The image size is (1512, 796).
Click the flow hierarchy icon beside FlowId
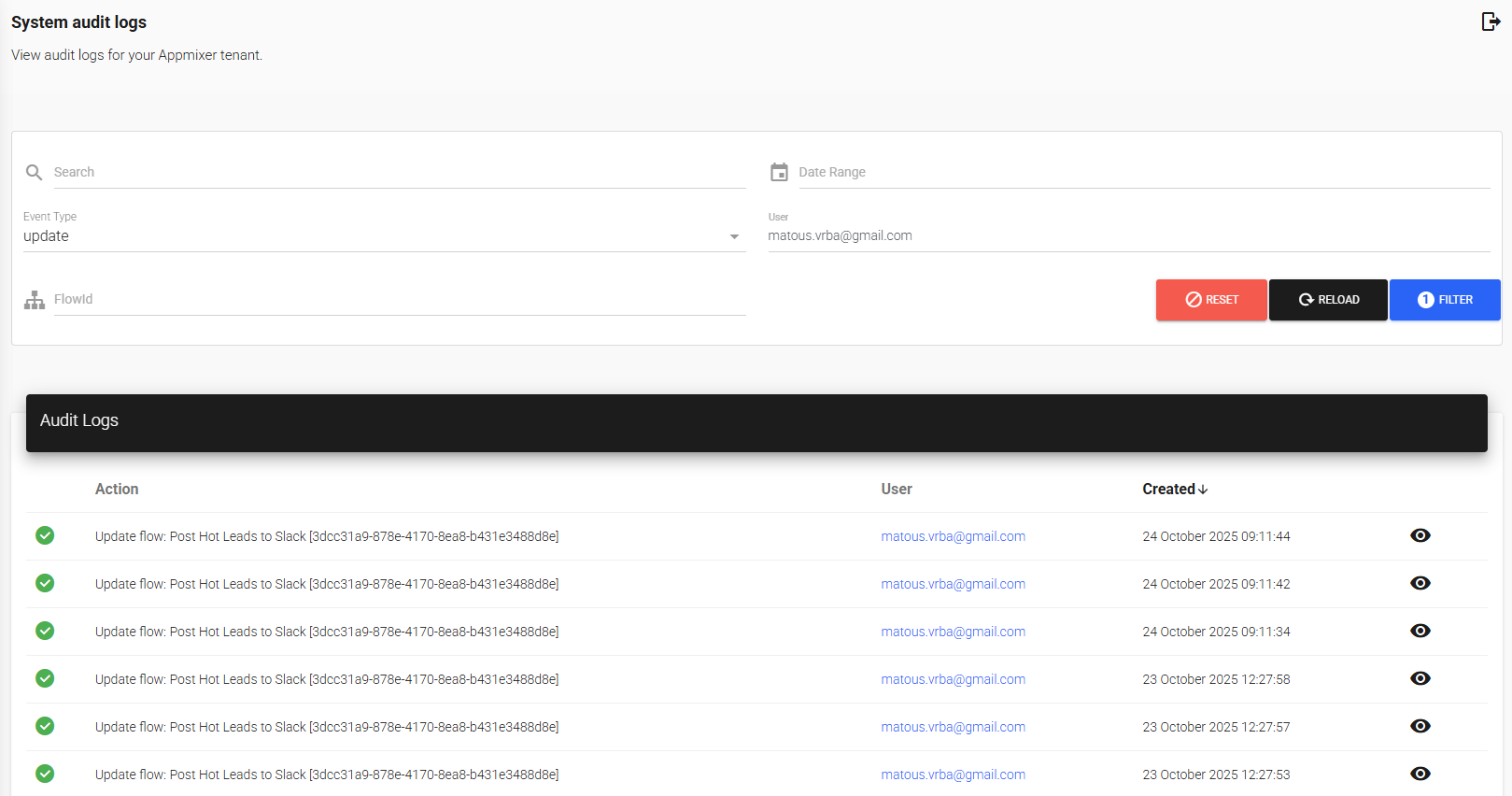coord(35,300)
